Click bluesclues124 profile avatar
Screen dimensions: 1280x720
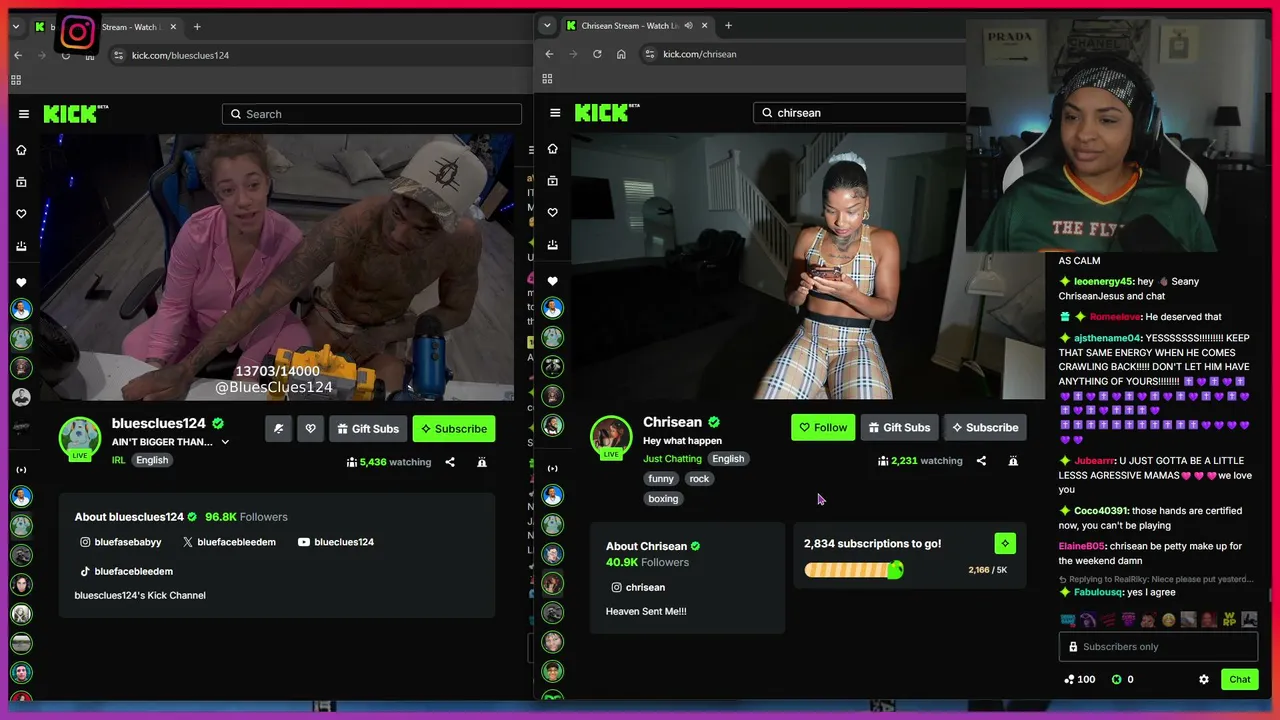[x=80, y=438]
